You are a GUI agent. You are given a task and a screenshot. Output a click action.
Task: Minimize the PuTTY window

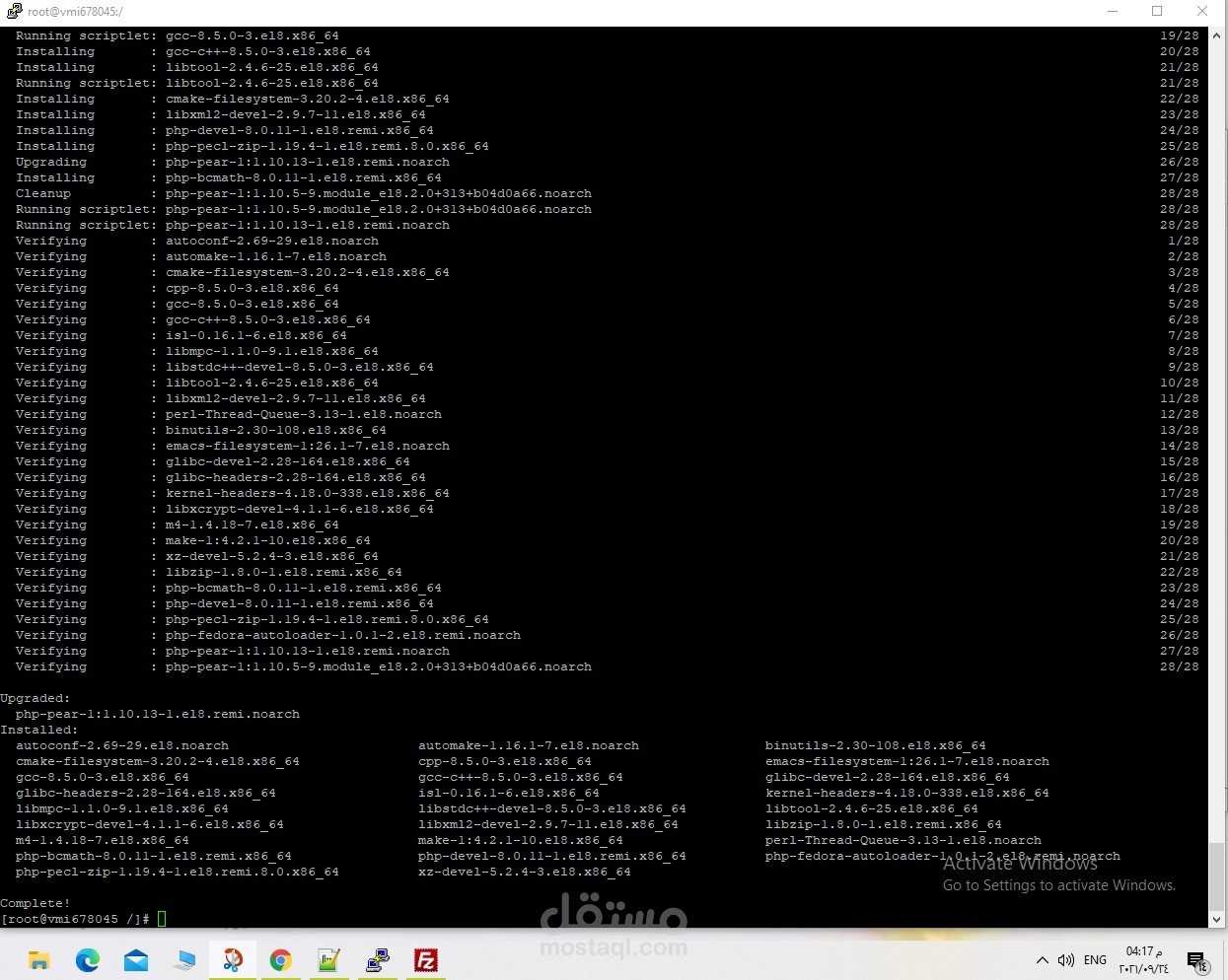1113,11
